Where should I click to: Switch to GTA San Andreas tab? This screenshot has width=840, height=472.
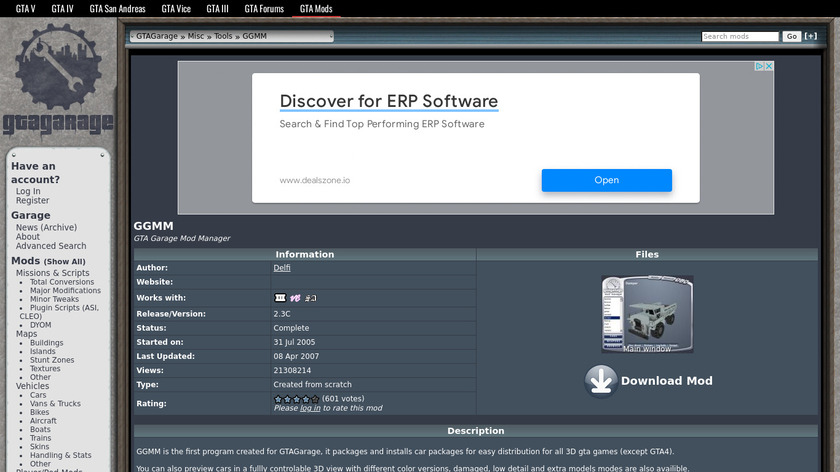pos(117,9)
